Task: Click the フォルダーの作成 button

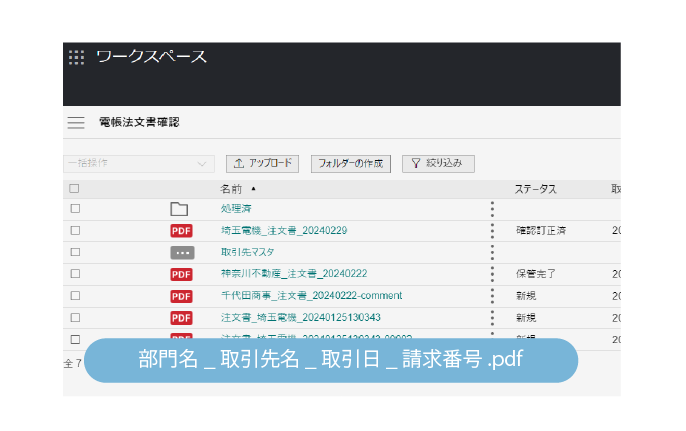Action: [350, 164]
